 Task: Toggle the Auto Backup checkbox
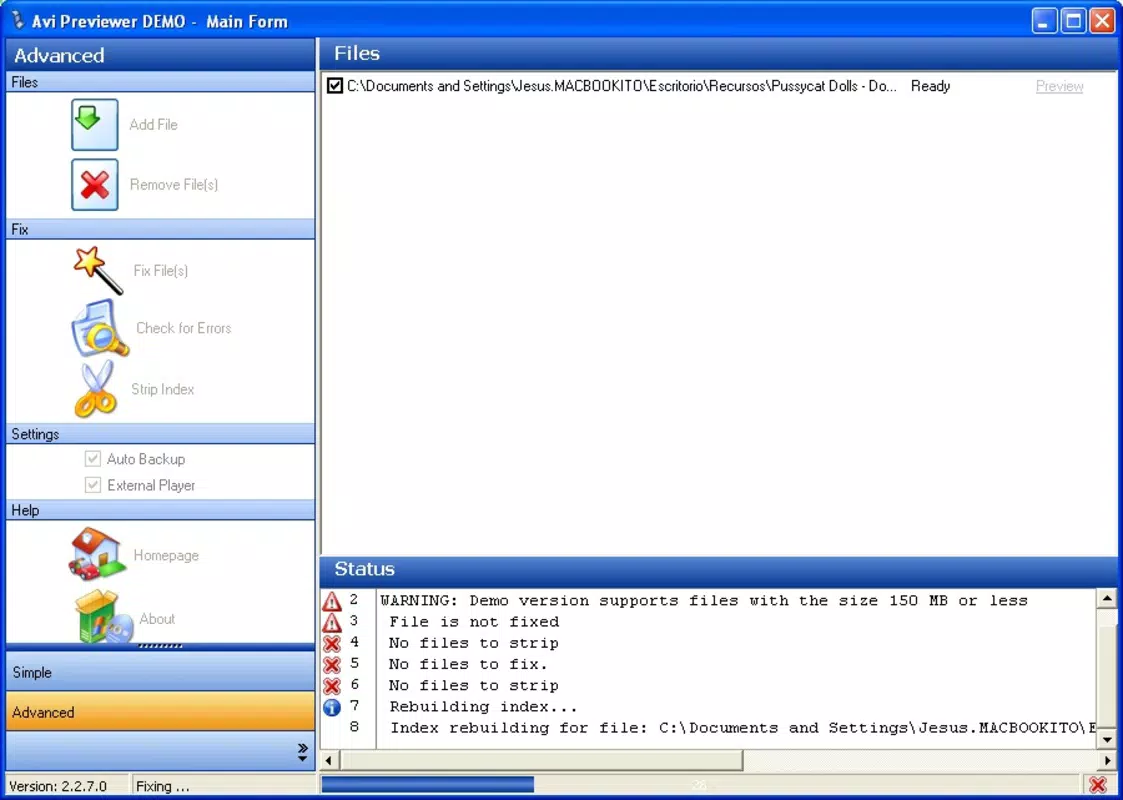pos(92,459)
